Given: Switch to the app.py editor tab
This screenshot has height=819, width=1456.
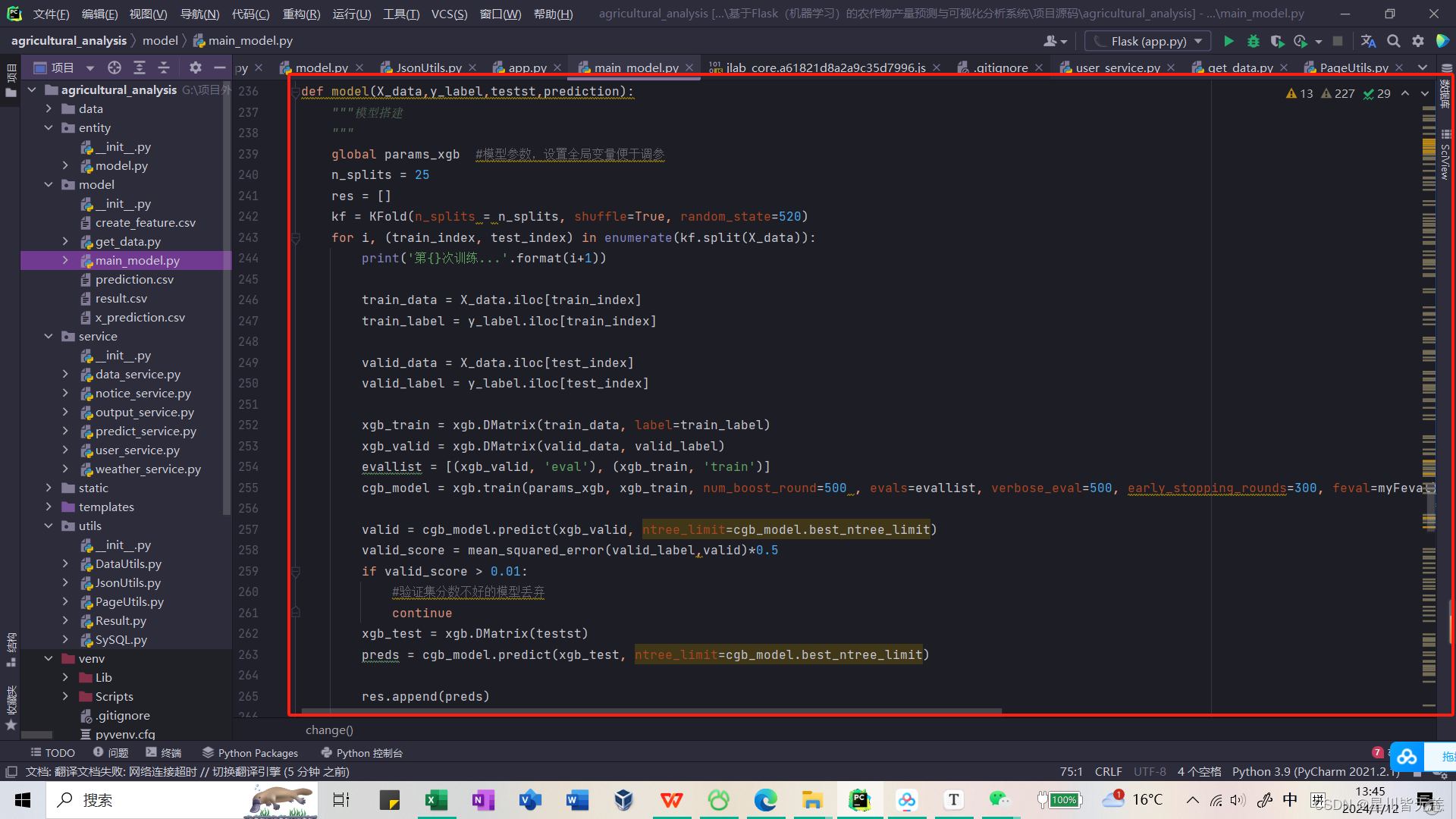Looking at the screenshot, I should (527, 67).
